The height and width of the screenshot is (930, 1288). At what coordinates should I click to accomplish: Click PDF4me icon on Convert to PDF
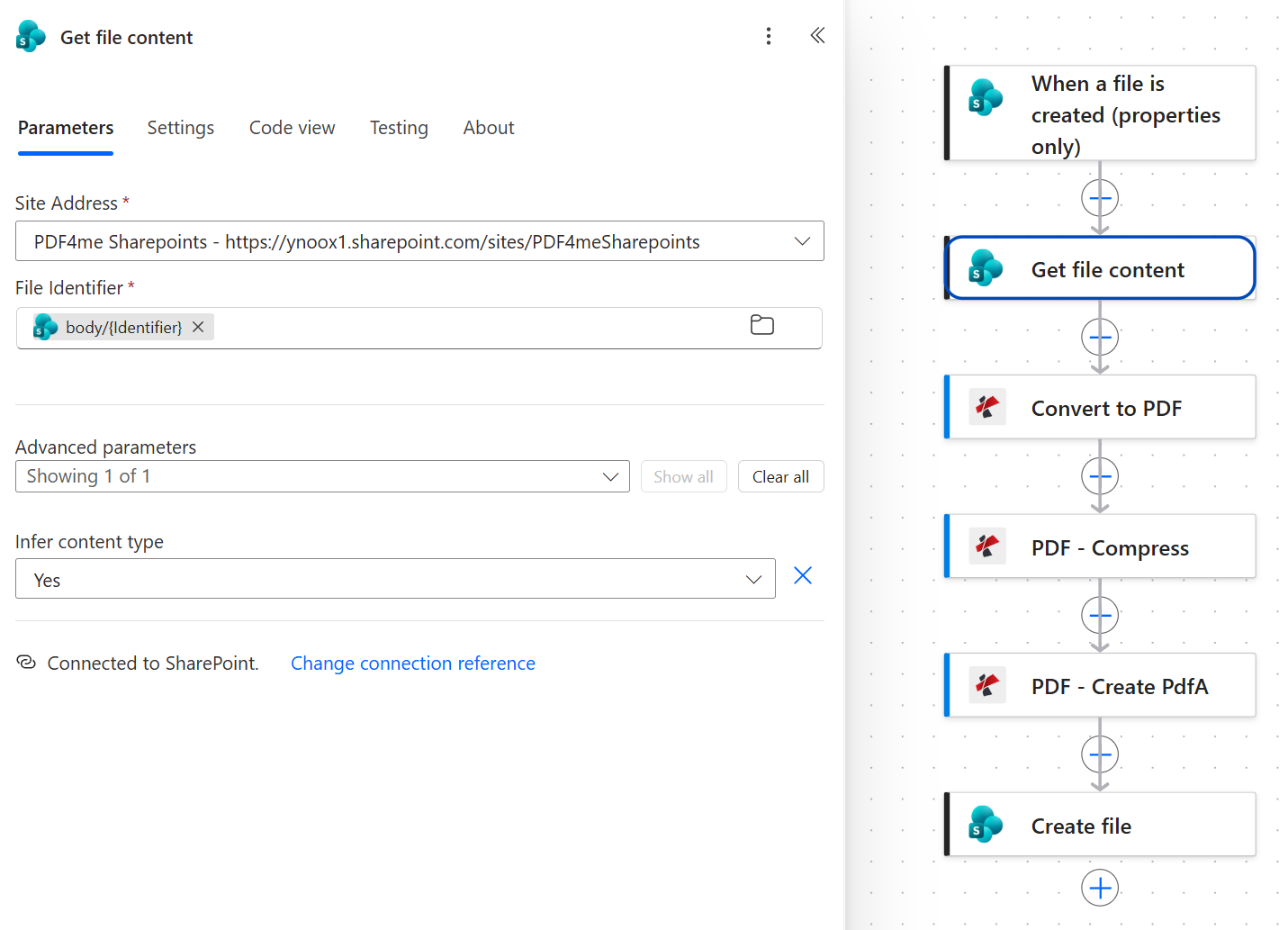point(987,408)
